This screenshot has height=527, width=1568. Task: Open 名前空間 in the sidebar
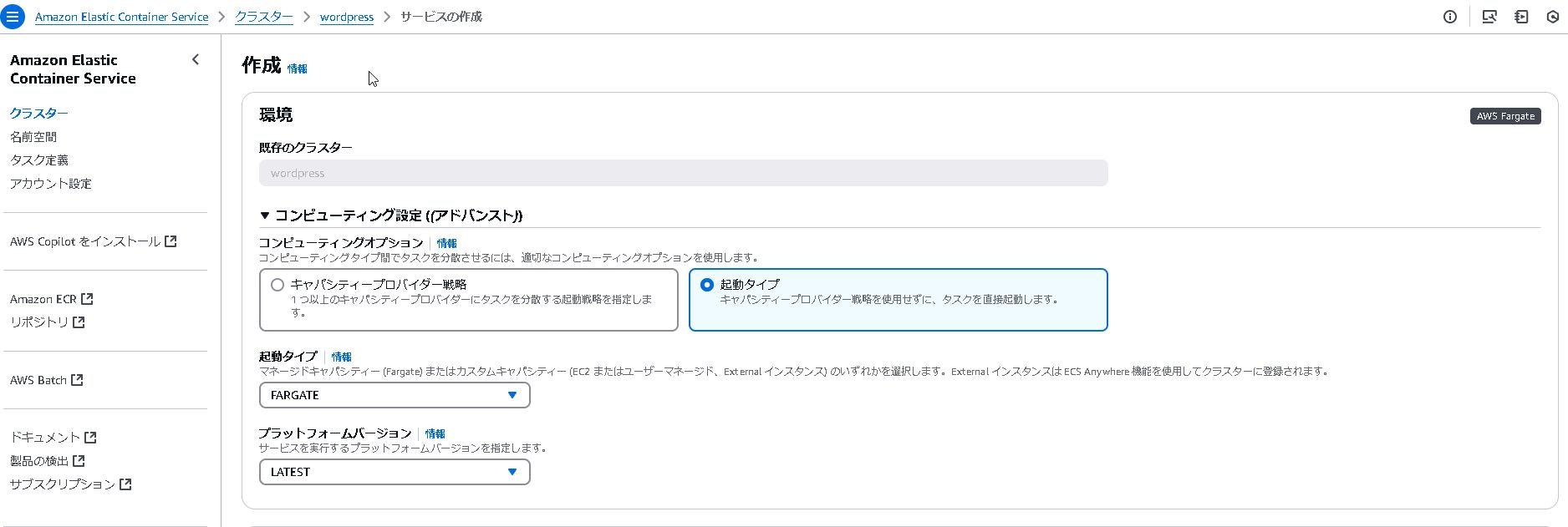(x=33, y=137)
